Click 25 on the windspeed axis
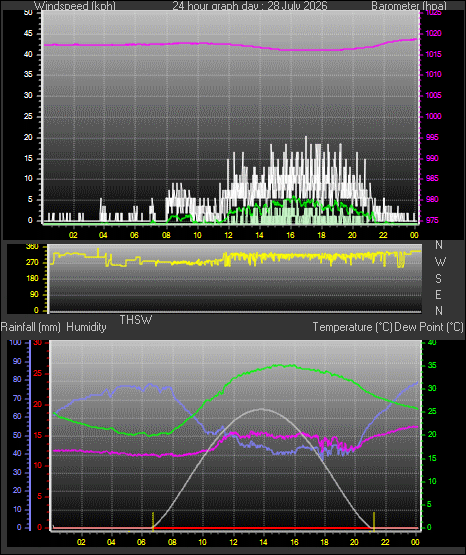466x555 pixels. 28,116
